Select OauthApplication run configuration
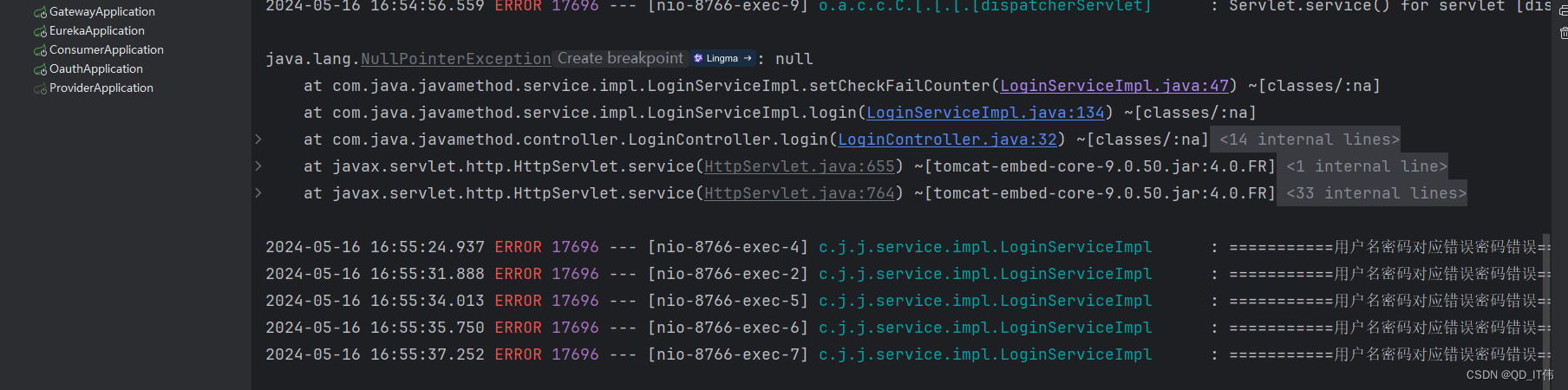This screenshot has width=1568, height=390. pyautogui.click(x=95, y=68)
